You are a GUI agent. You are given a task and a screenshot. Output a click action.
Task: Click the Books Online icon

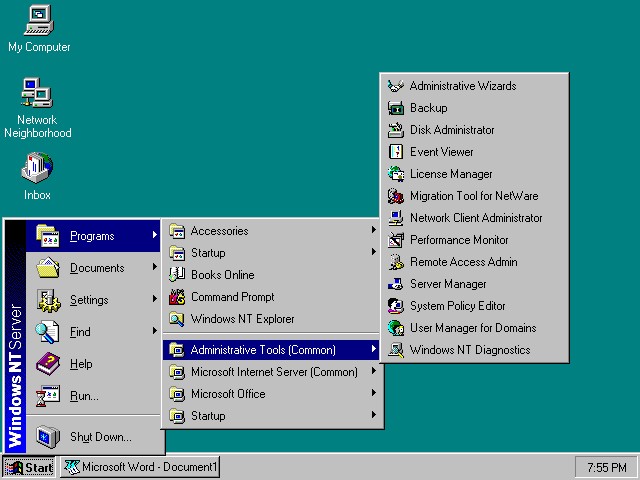[x=177, y=275]
